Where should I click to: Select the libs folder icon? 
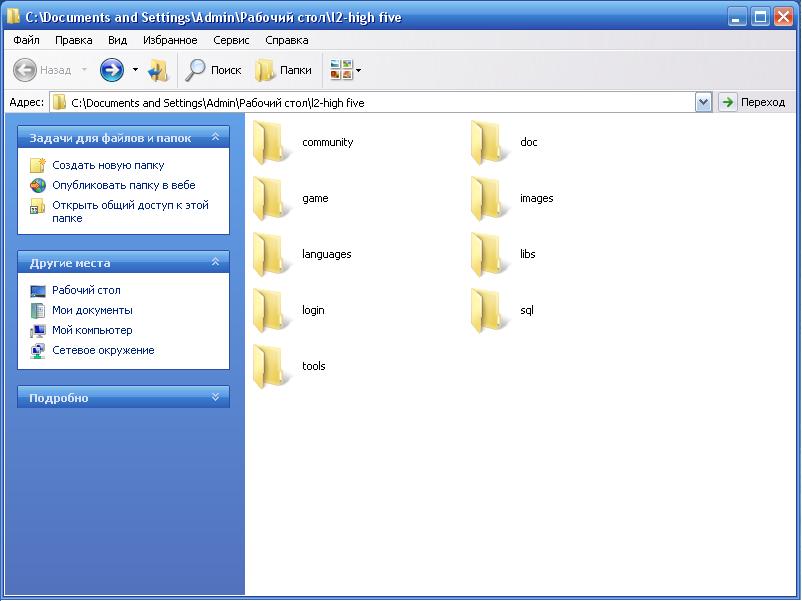tap(487, 254)
